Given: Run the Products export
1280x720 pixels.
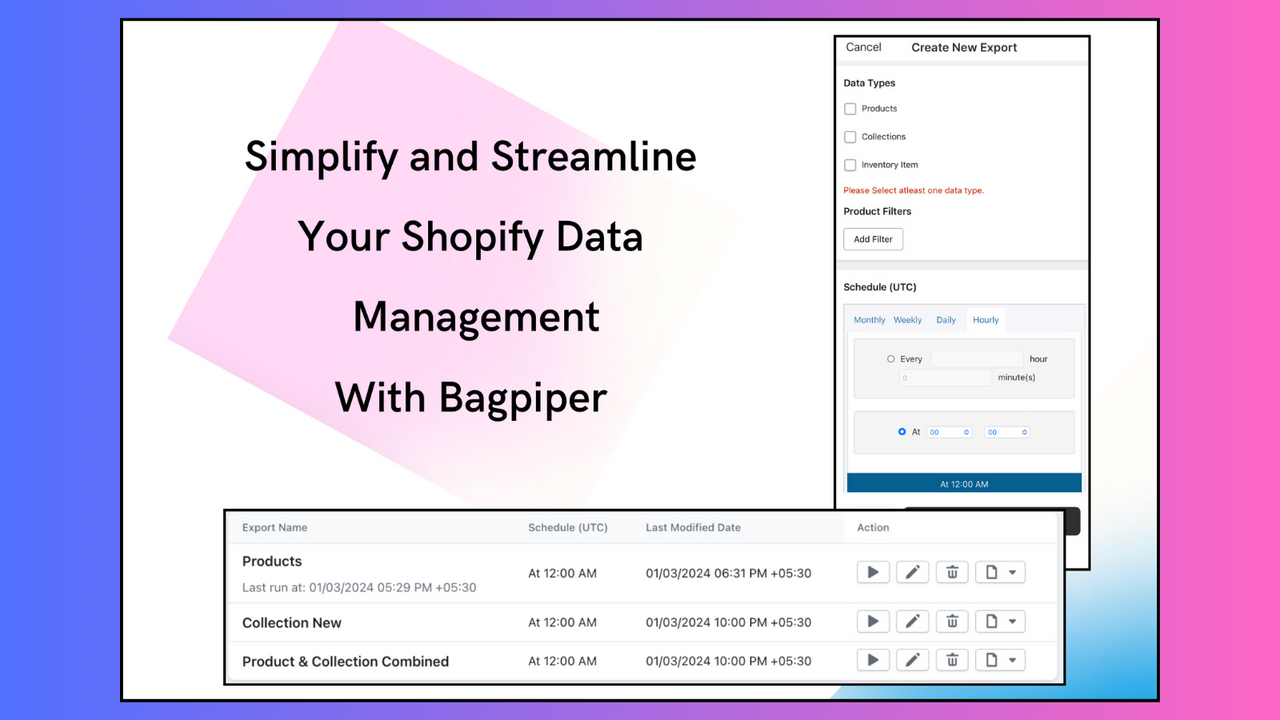Looking at the screenshot, I should point(873,572).
